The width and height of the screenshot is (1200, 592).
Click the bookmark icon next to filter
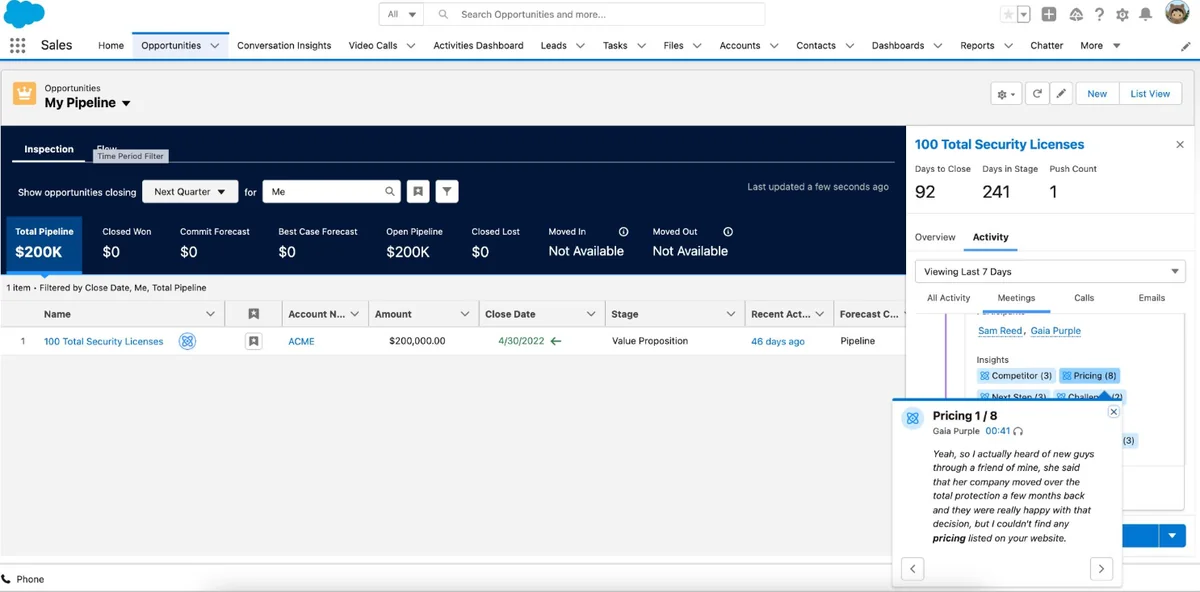418,191
